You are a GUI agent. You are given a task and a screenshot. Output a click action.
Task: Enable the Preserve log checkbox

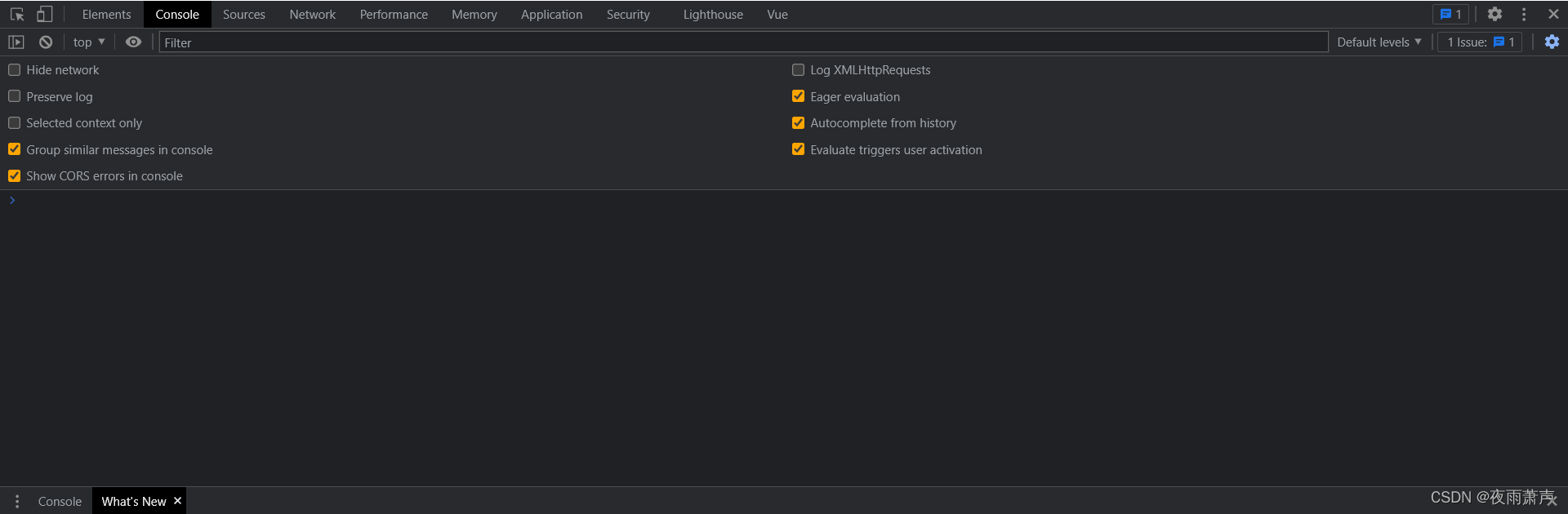point(15,96)
